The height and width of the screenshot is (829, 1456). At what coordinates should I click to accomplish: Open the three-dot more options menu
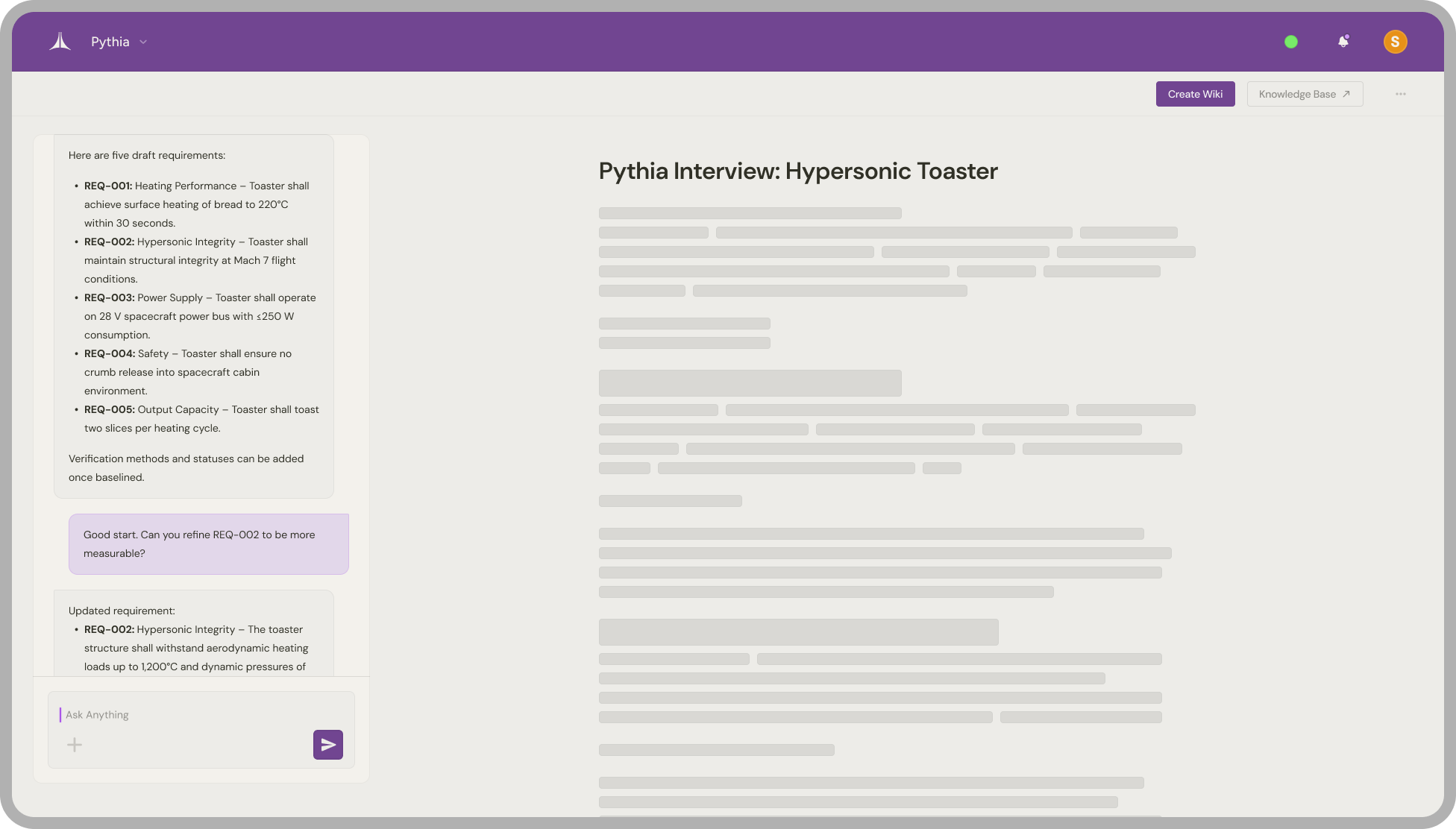1401,94
